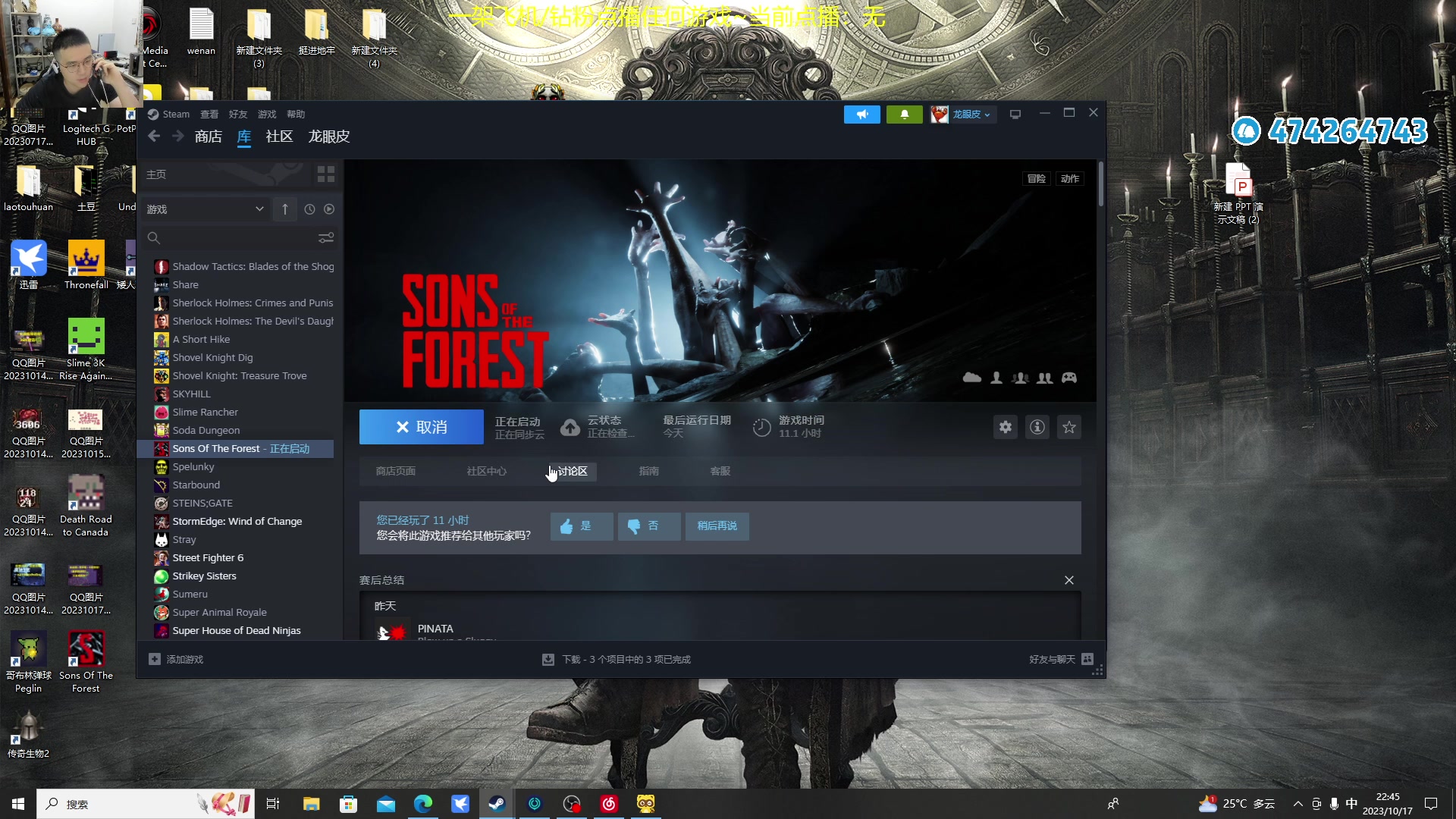The width and height of the screenshot is (1456, 819).
Task: Click the add to favorites star icon
Action: [1069, 427]
